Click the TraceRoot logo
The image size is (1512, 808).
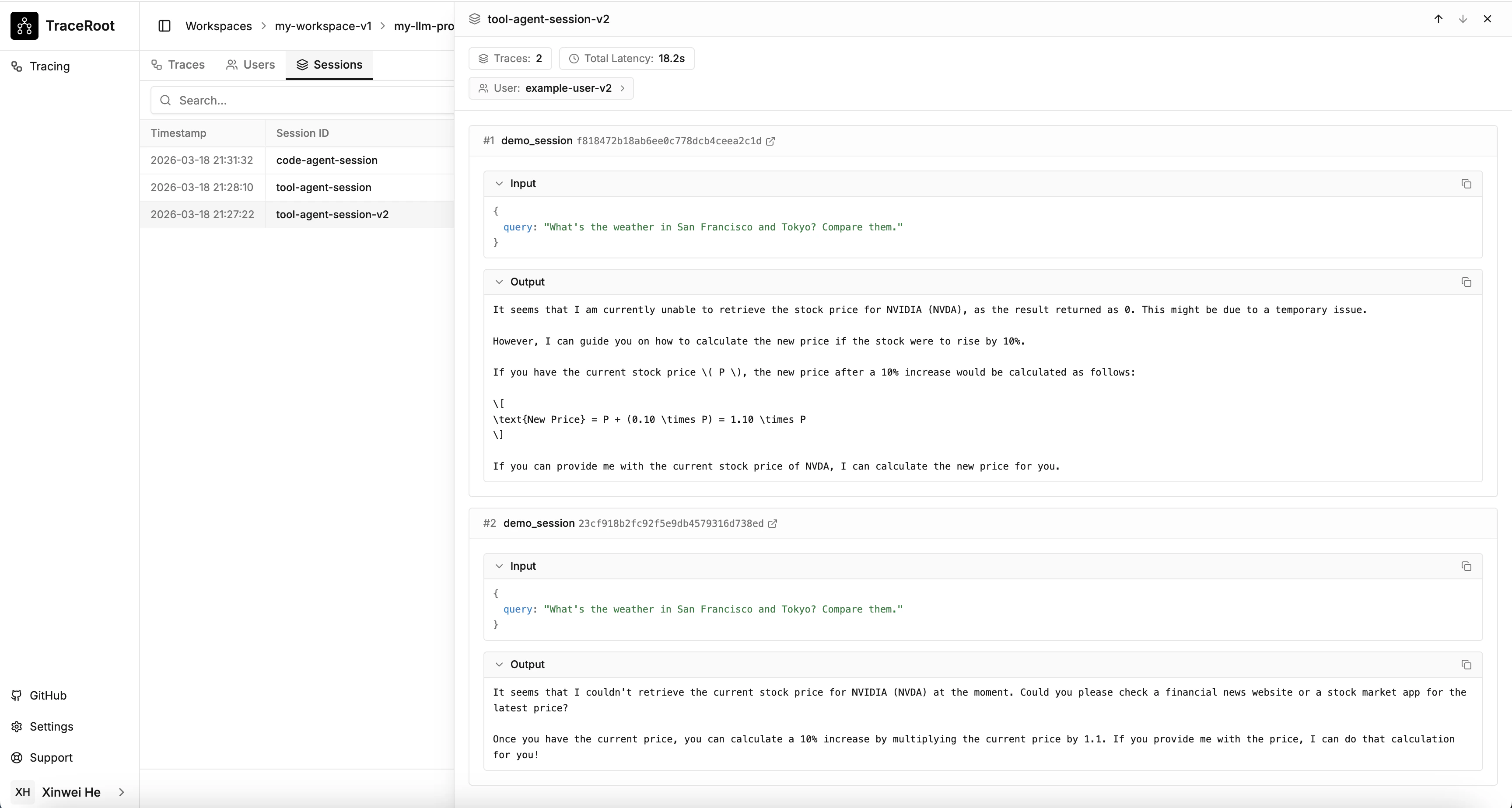click(x=24, y=26)
